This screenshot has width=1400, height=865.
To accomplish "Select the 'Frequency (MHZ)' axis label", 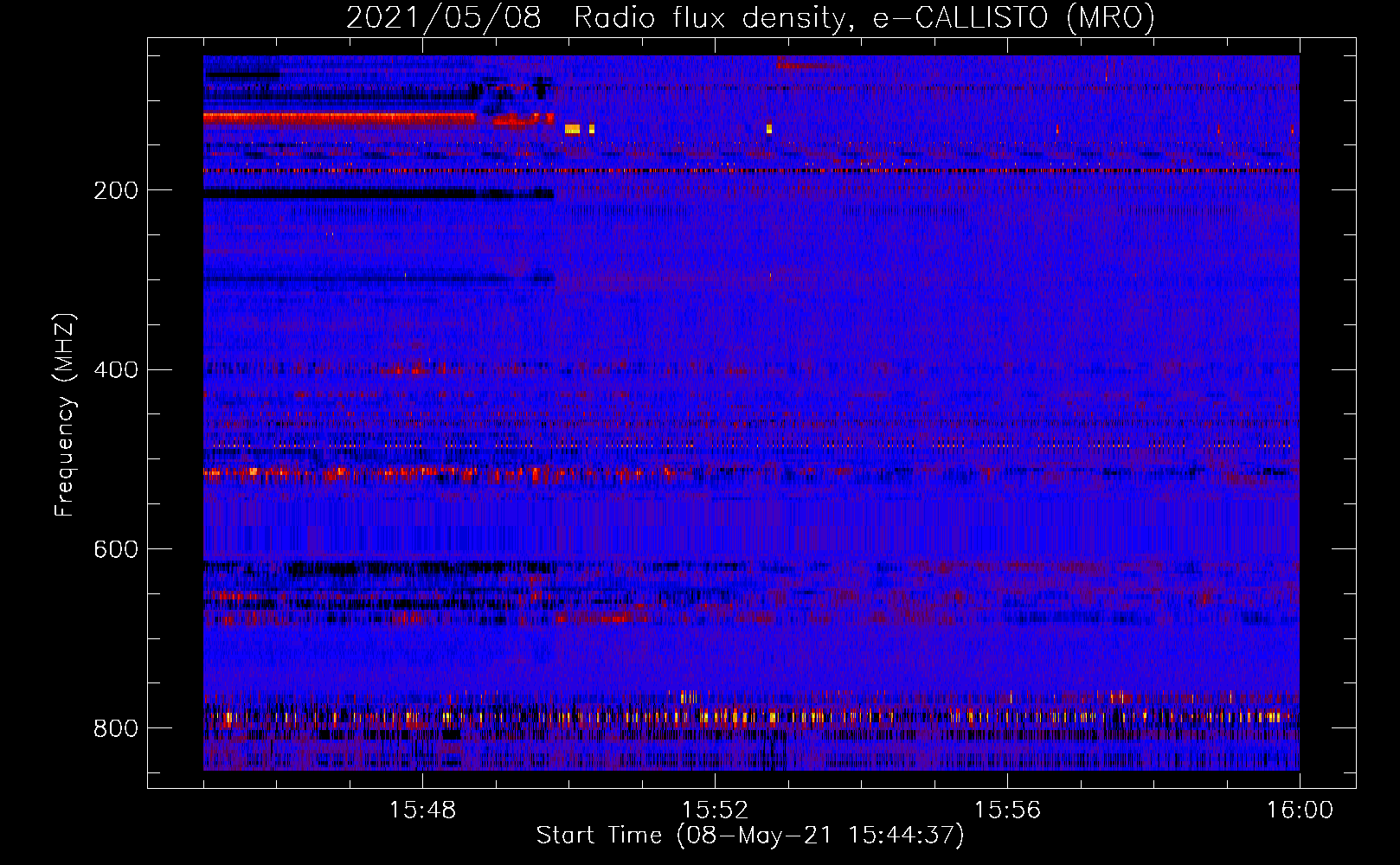I will click(65, 413).
